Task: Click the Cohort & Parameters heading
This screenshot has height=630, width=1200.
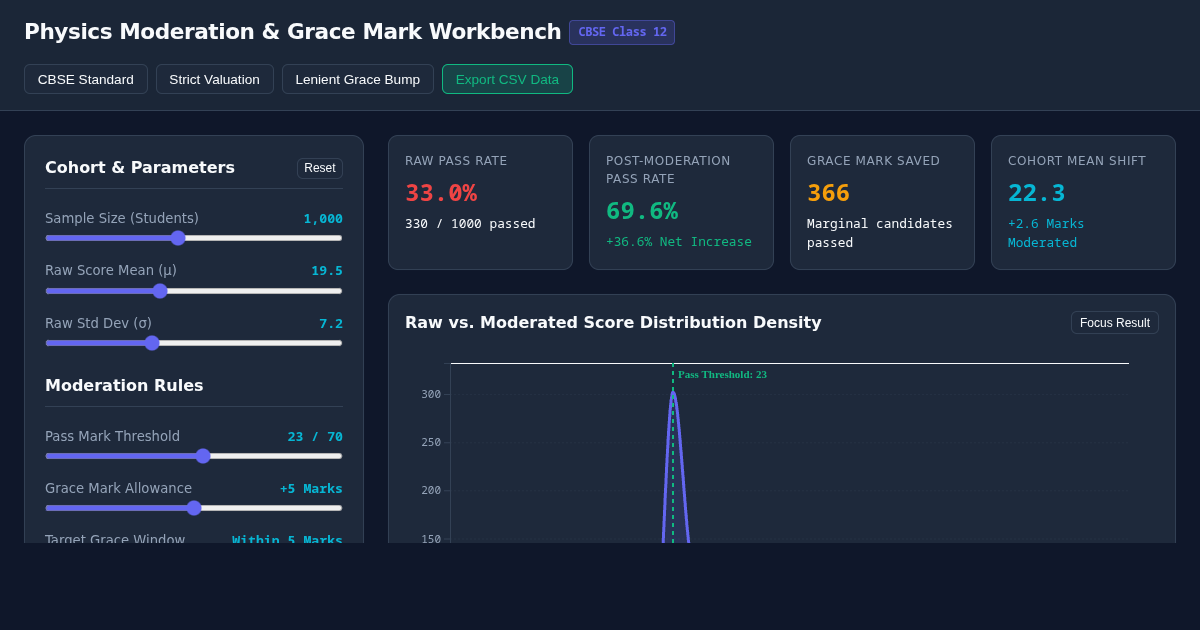Action: point(140,167)
